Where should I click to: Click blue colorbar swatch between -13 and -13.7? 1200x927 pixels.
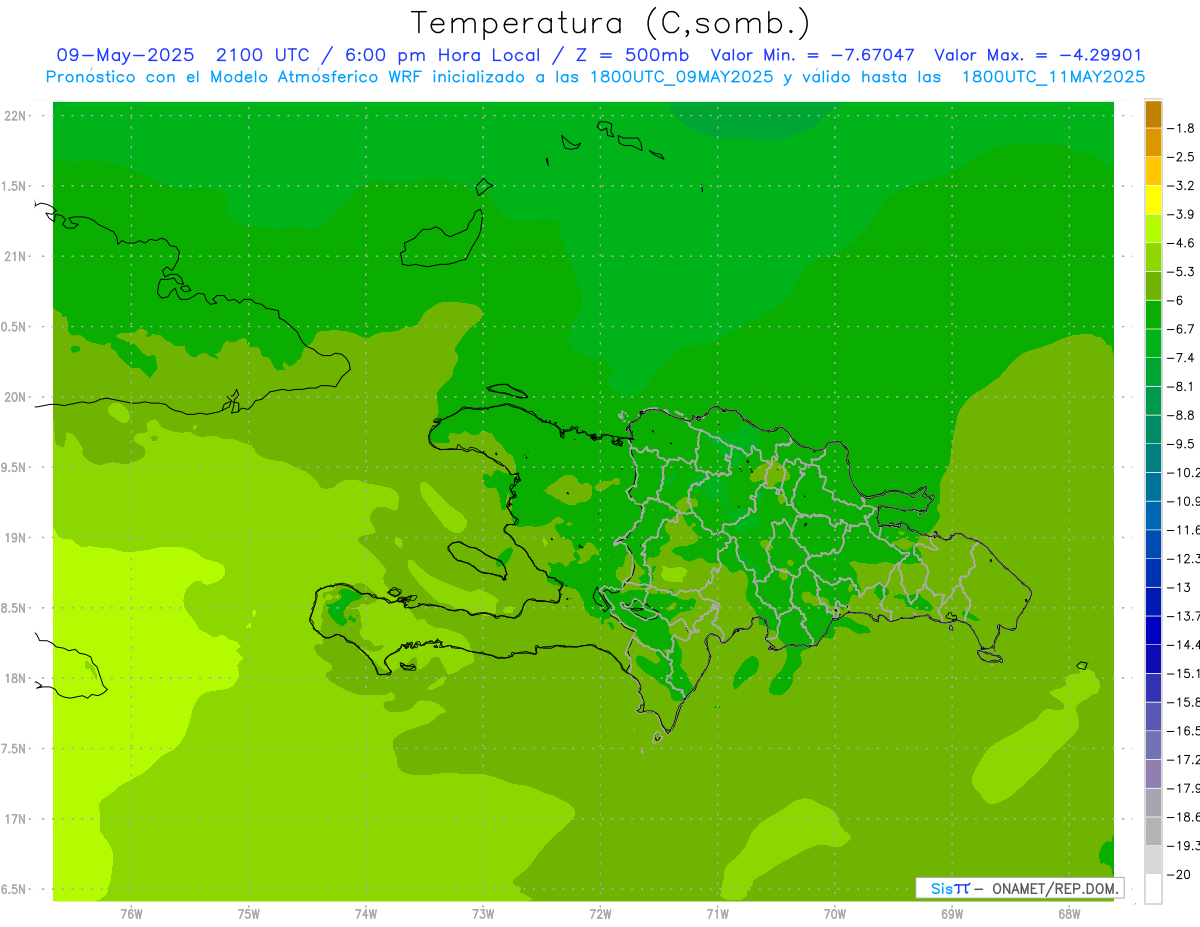(1153, 602)
